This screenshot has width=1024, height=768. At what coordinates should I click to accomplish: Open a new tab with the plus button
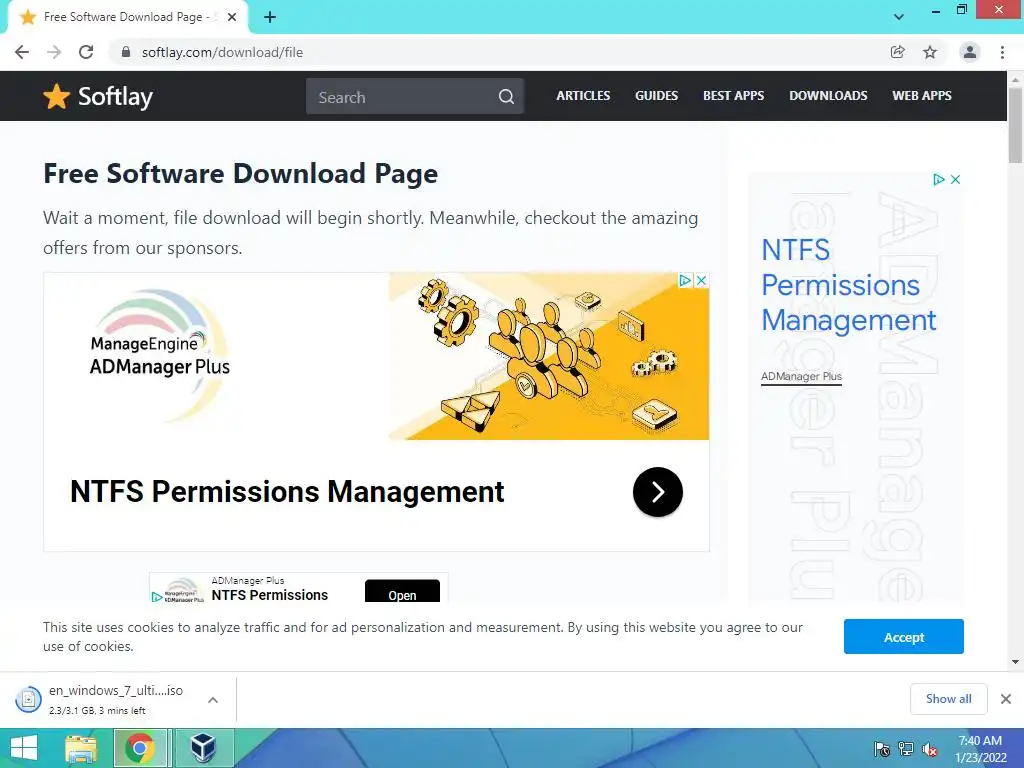tap(270, 17)
